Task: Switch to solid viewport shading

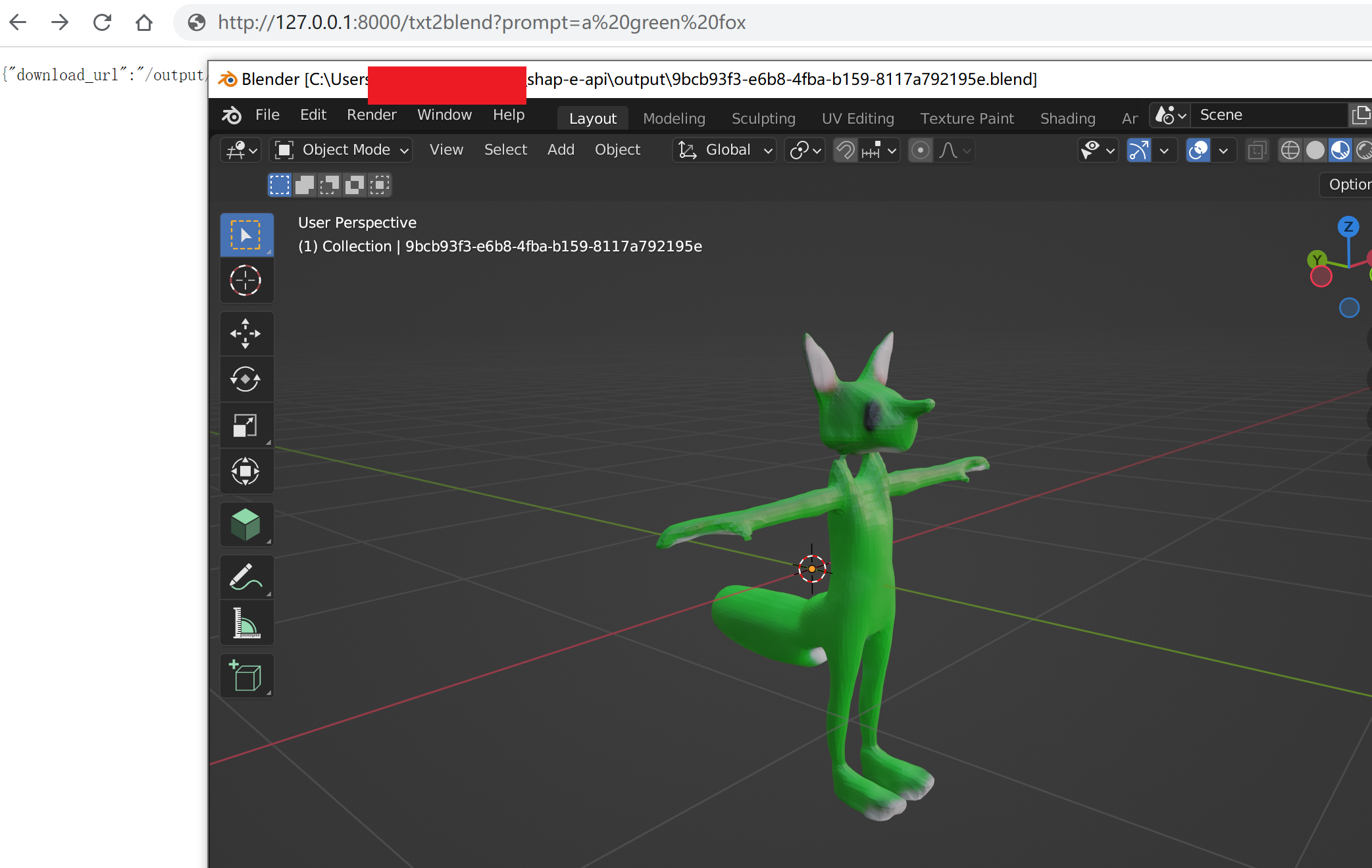Action: pyautogui.click(x=1315, y=151)
